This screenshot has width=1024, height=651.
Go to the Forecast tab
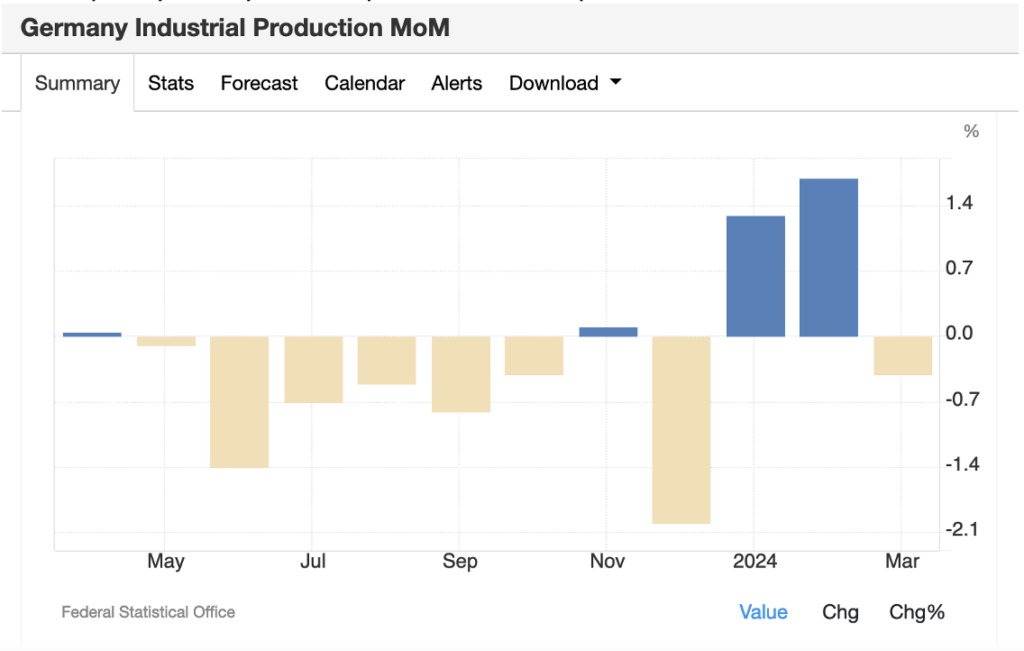click(259, 84)
